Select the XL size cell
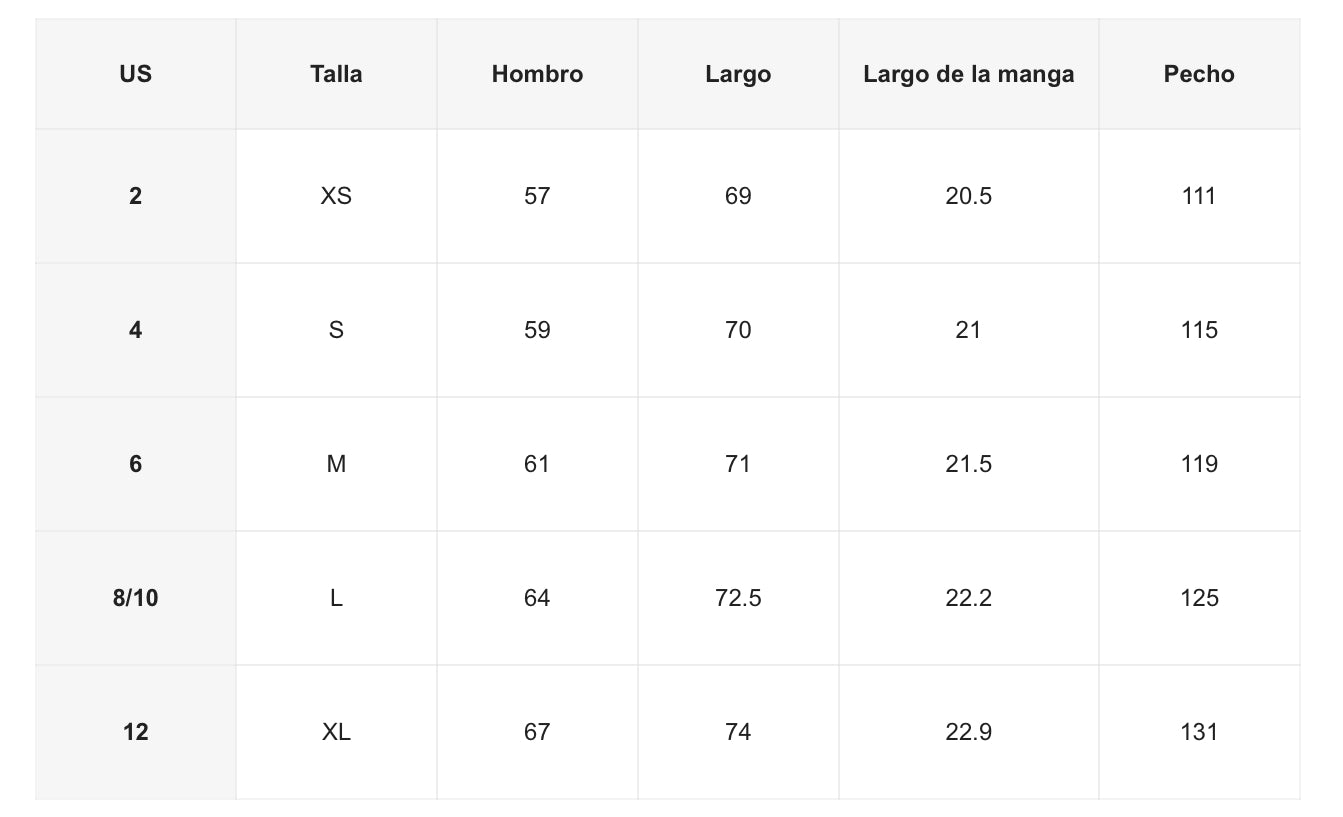1343x817 pixels. 336,732
